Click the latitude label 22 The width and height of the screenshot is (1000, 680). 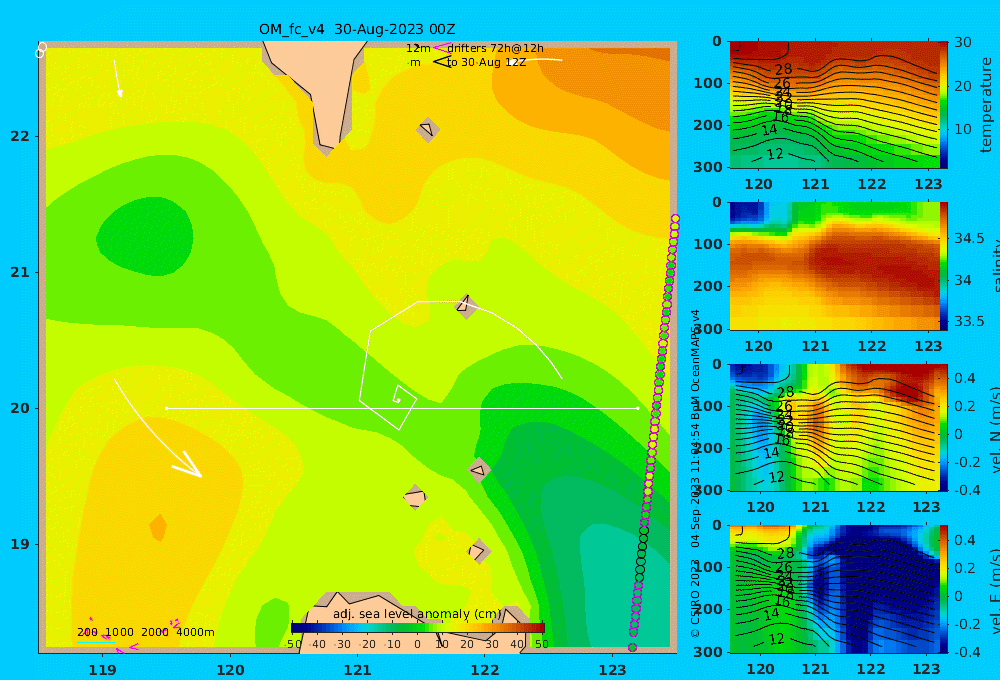coord(20,136)
